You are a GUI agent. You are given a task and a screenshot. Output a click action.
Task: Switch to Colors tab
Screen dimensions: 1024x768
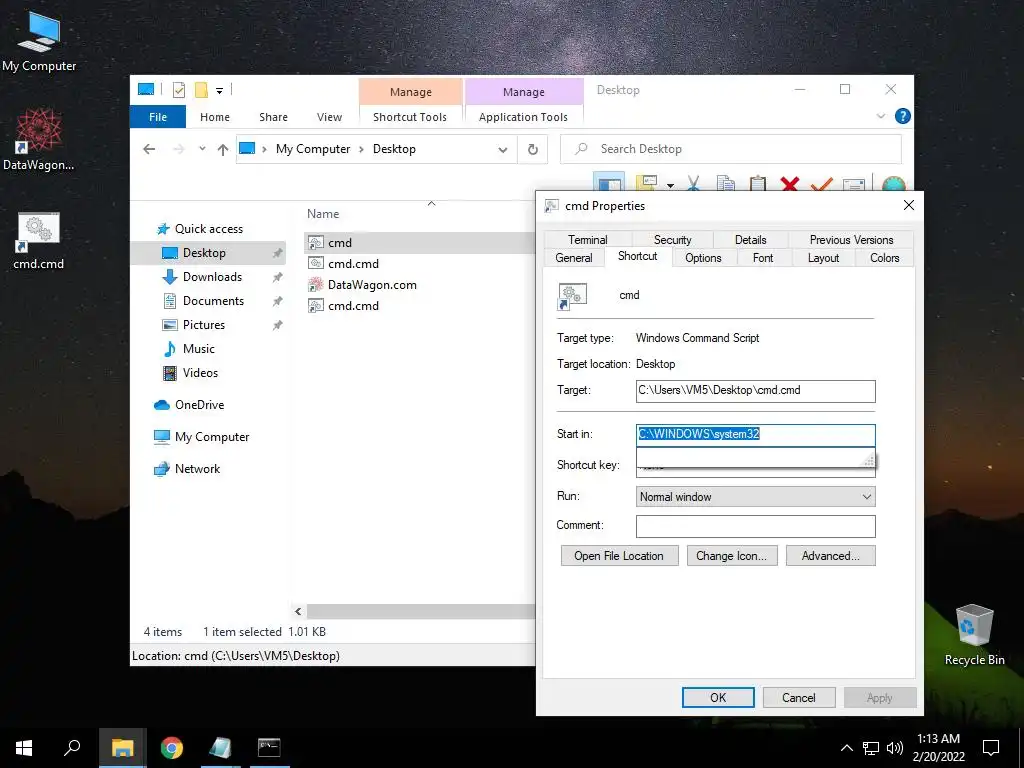point(884,258)
